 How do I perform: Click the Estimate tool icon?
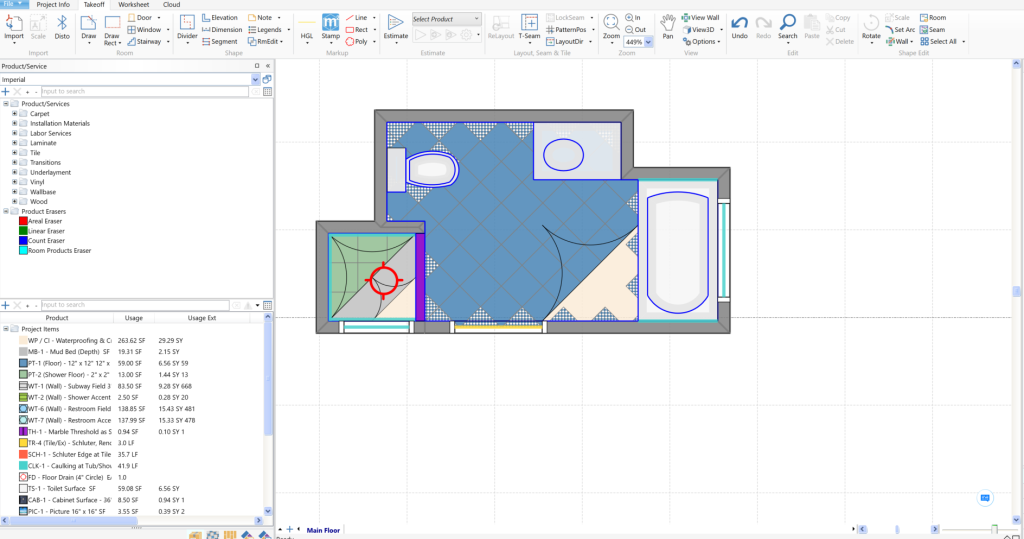pos(396,24)
